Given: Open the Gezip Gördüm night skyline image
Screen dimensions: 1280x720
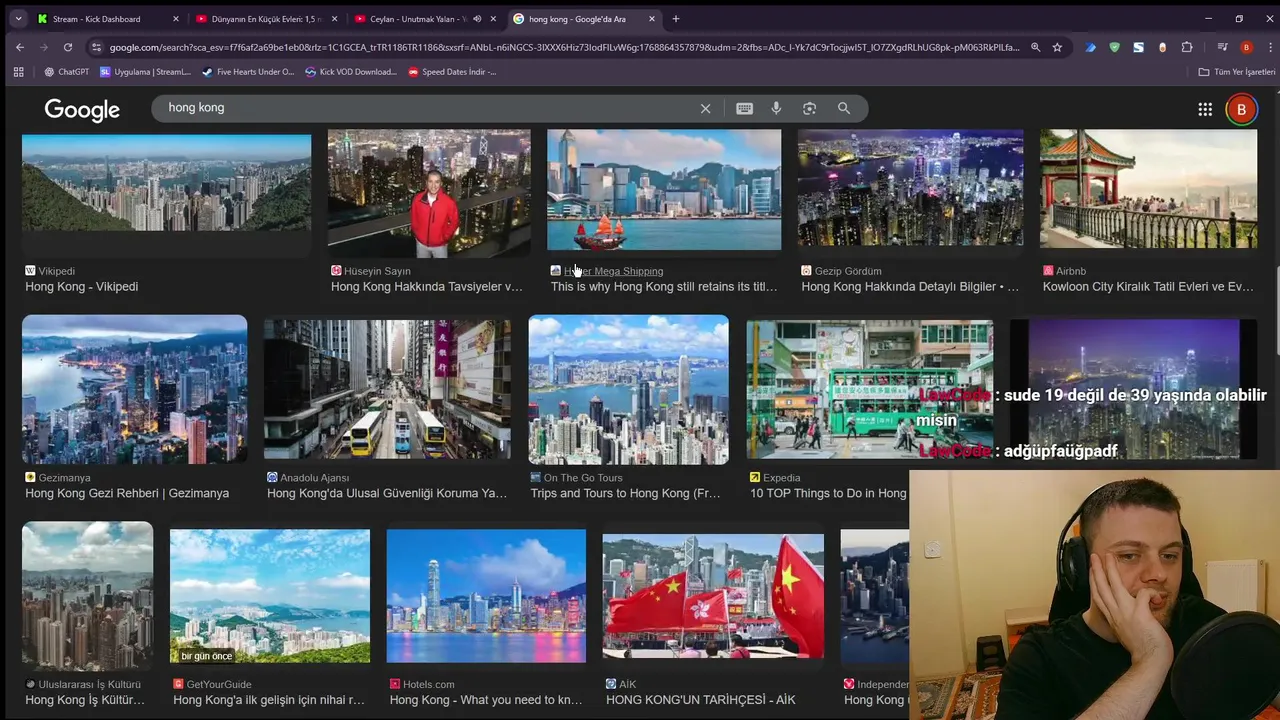Looking at the screenshot, I should 910,188.
